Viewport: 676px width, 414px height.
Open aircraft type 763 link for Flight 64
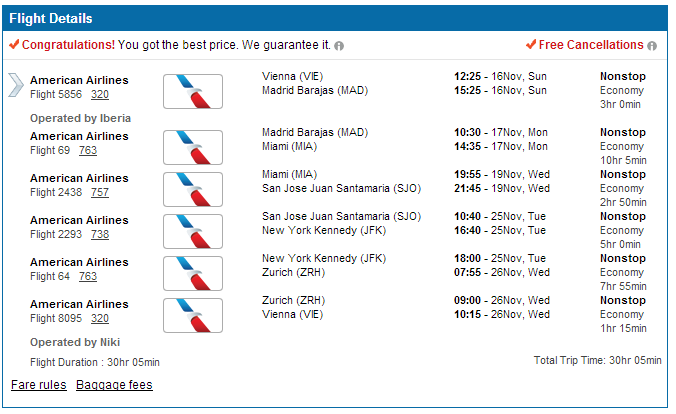click(x=88, y=276)
